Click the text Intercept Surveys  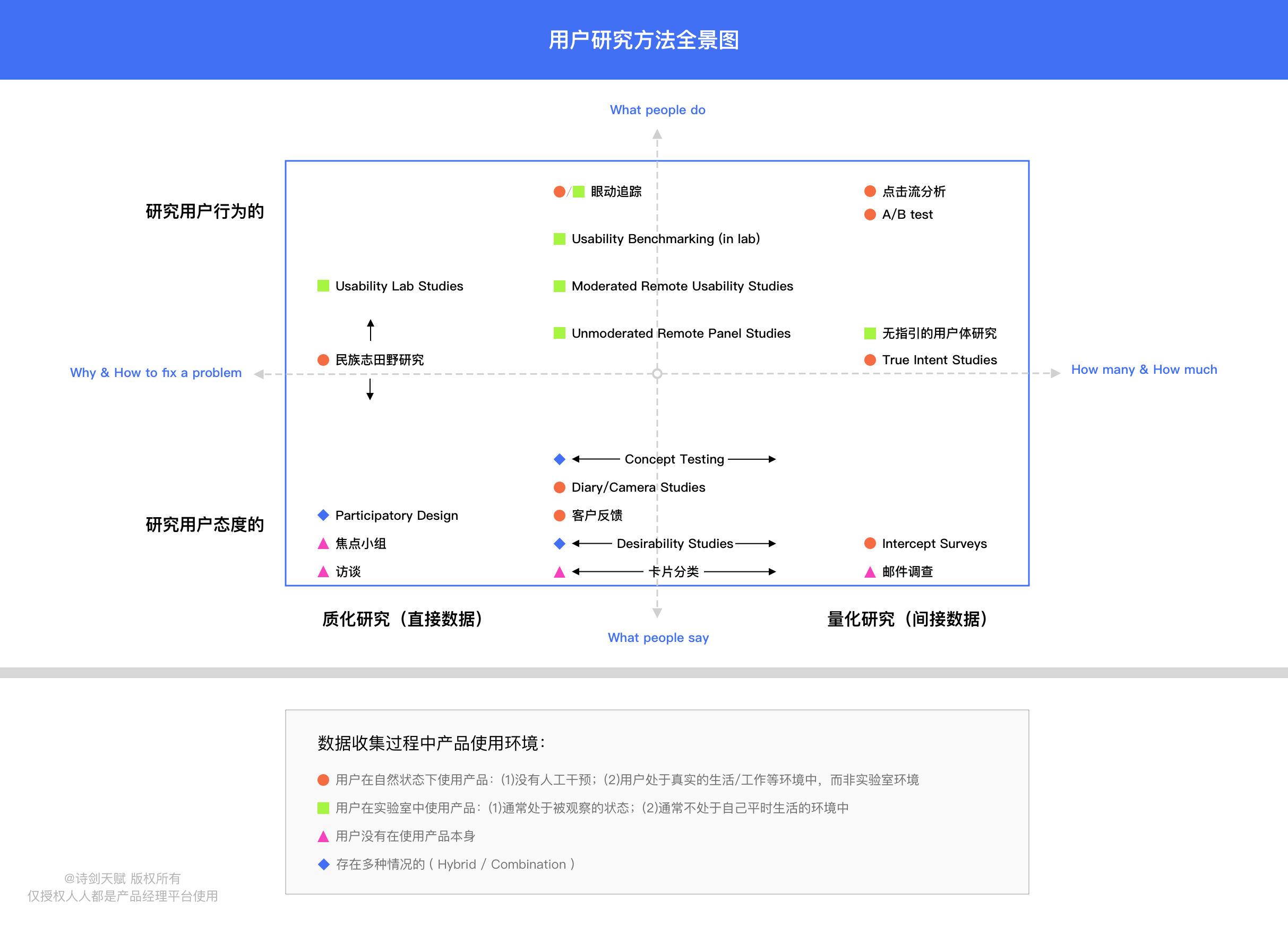pyautogui.click(x=934, y=544)
